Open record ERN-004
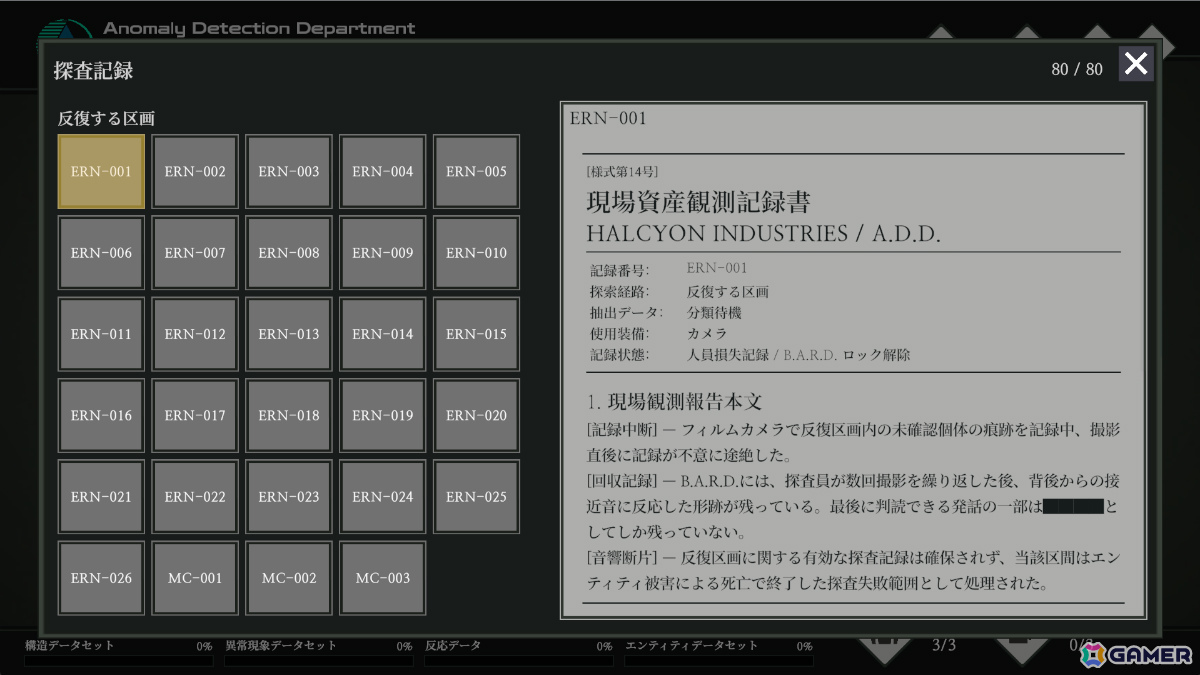This screenshot has height=675, width=1200. click(383, 171)
